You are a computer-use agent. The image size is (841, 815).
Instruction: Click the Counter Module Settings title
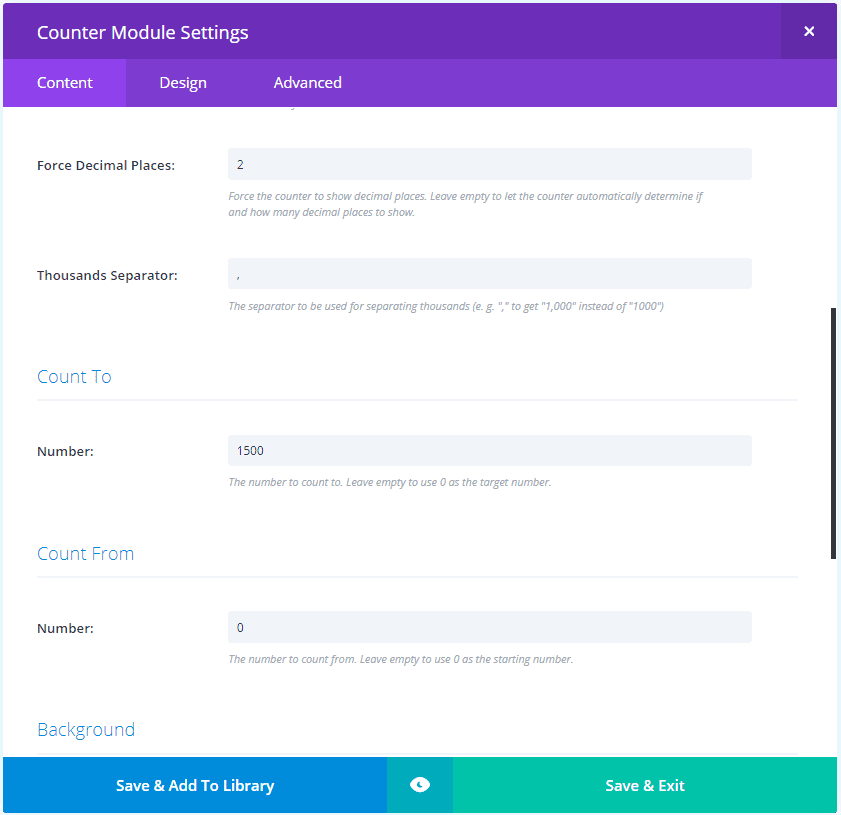(x=143, y=32)
